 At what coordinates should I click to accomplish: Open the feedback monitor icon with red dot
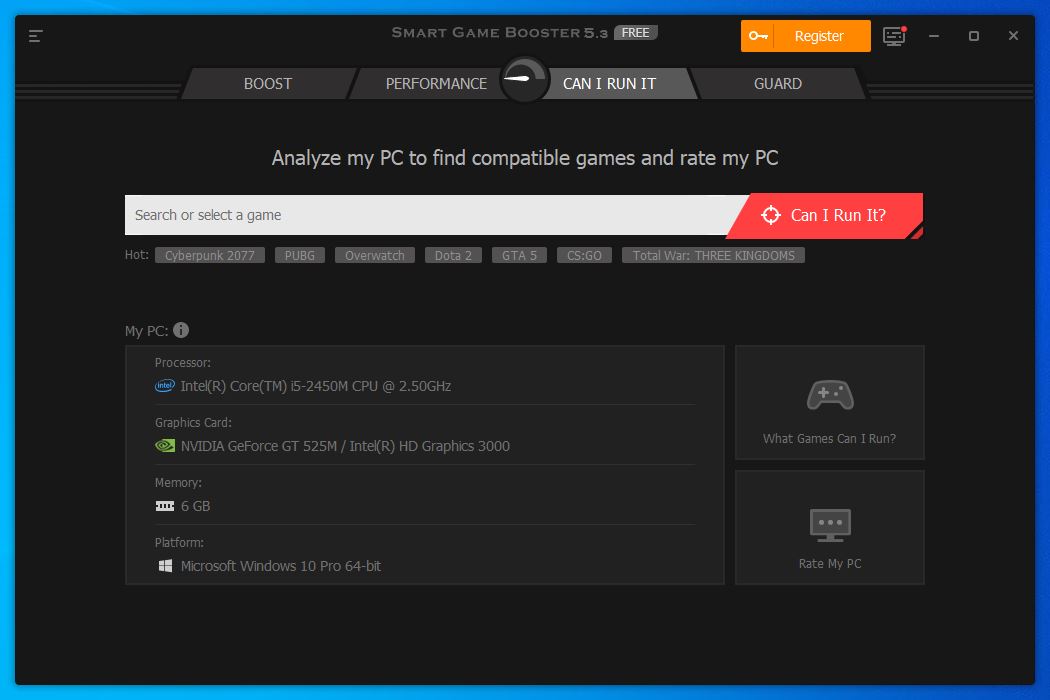coord(894,36)
